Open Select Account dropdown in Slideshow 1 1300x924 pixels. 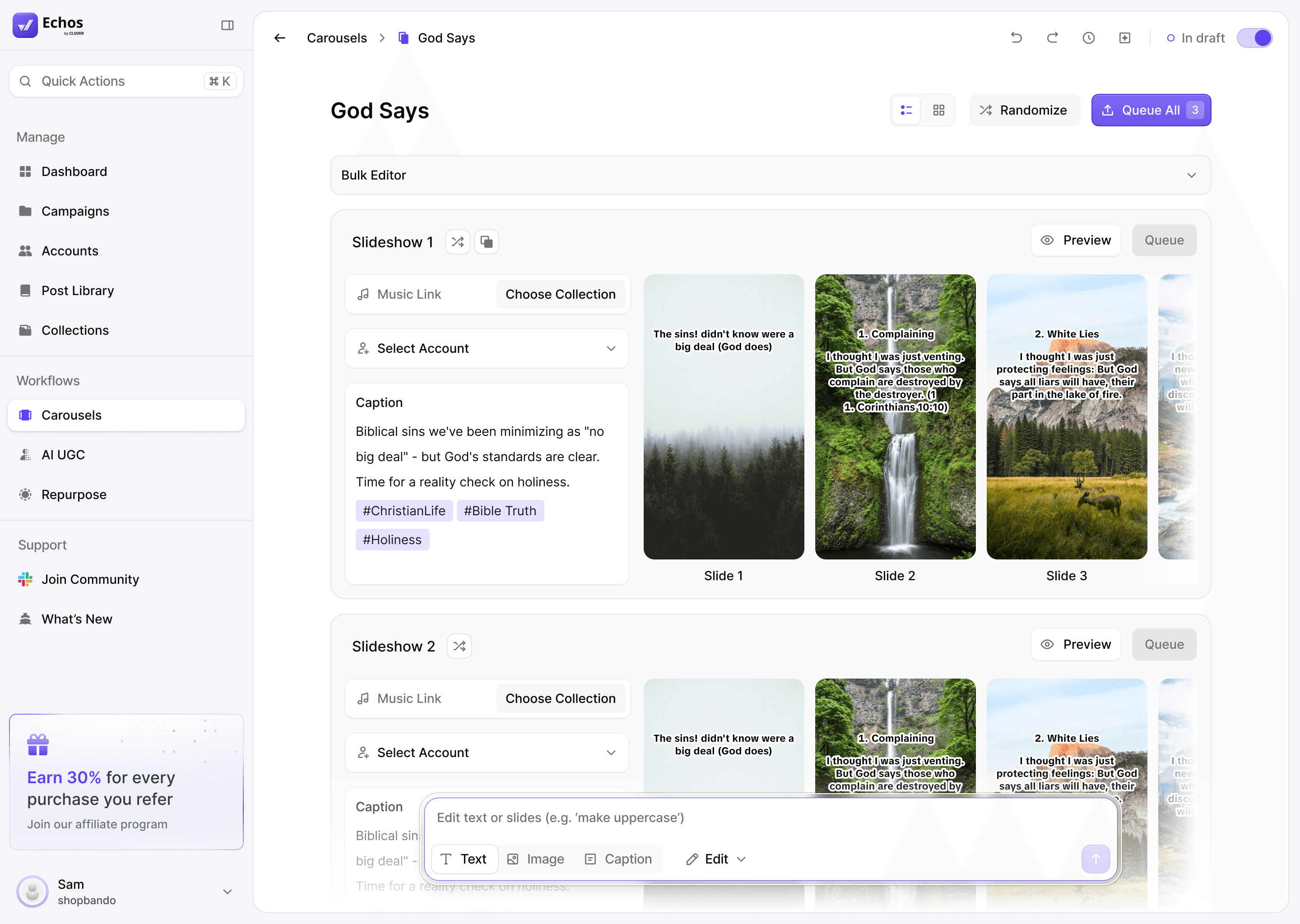click(487, 348)
